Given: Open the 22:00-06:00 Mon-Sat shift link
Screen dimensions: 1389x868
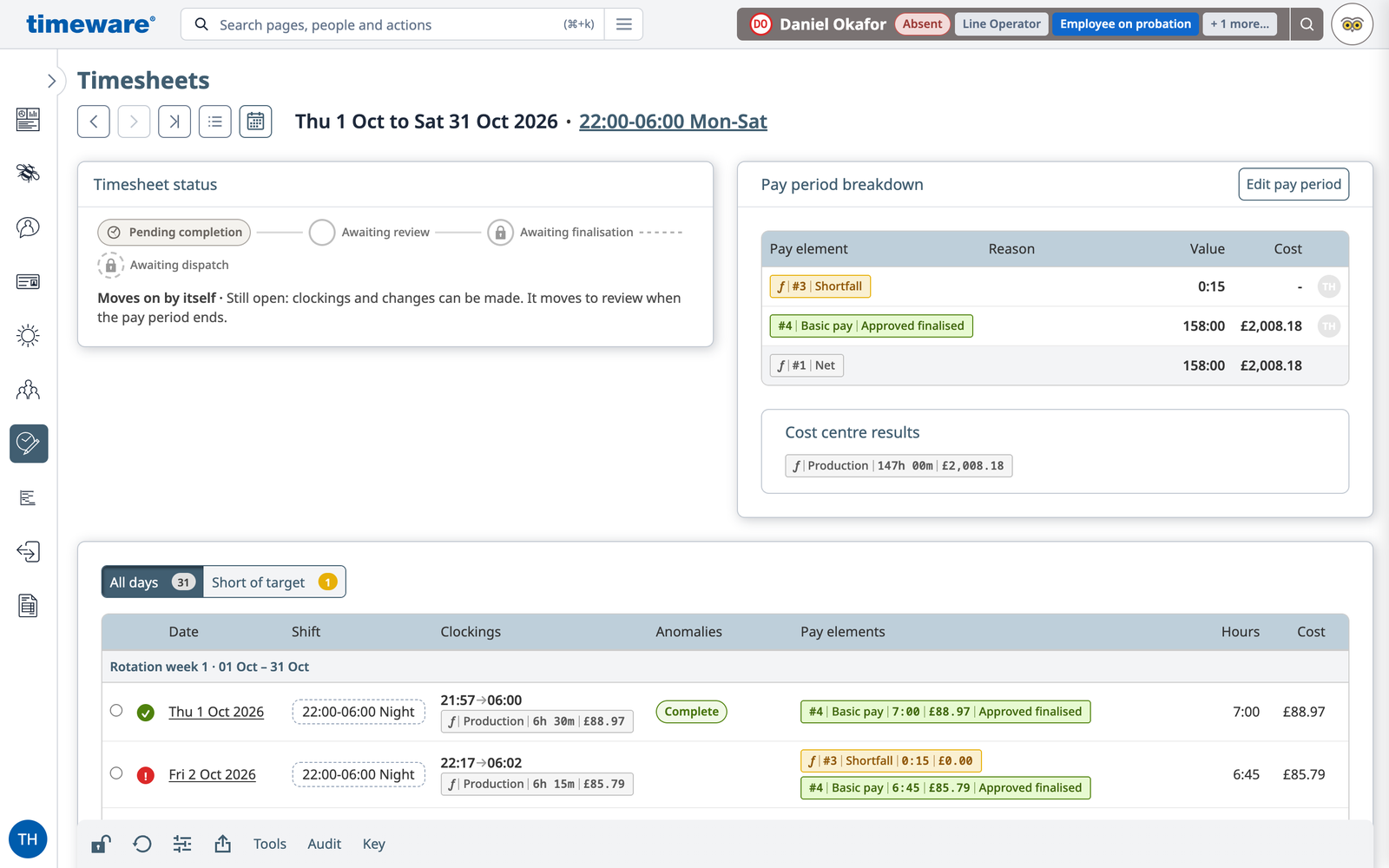Looking at the screenshot, I should click(x=673, y=122).
